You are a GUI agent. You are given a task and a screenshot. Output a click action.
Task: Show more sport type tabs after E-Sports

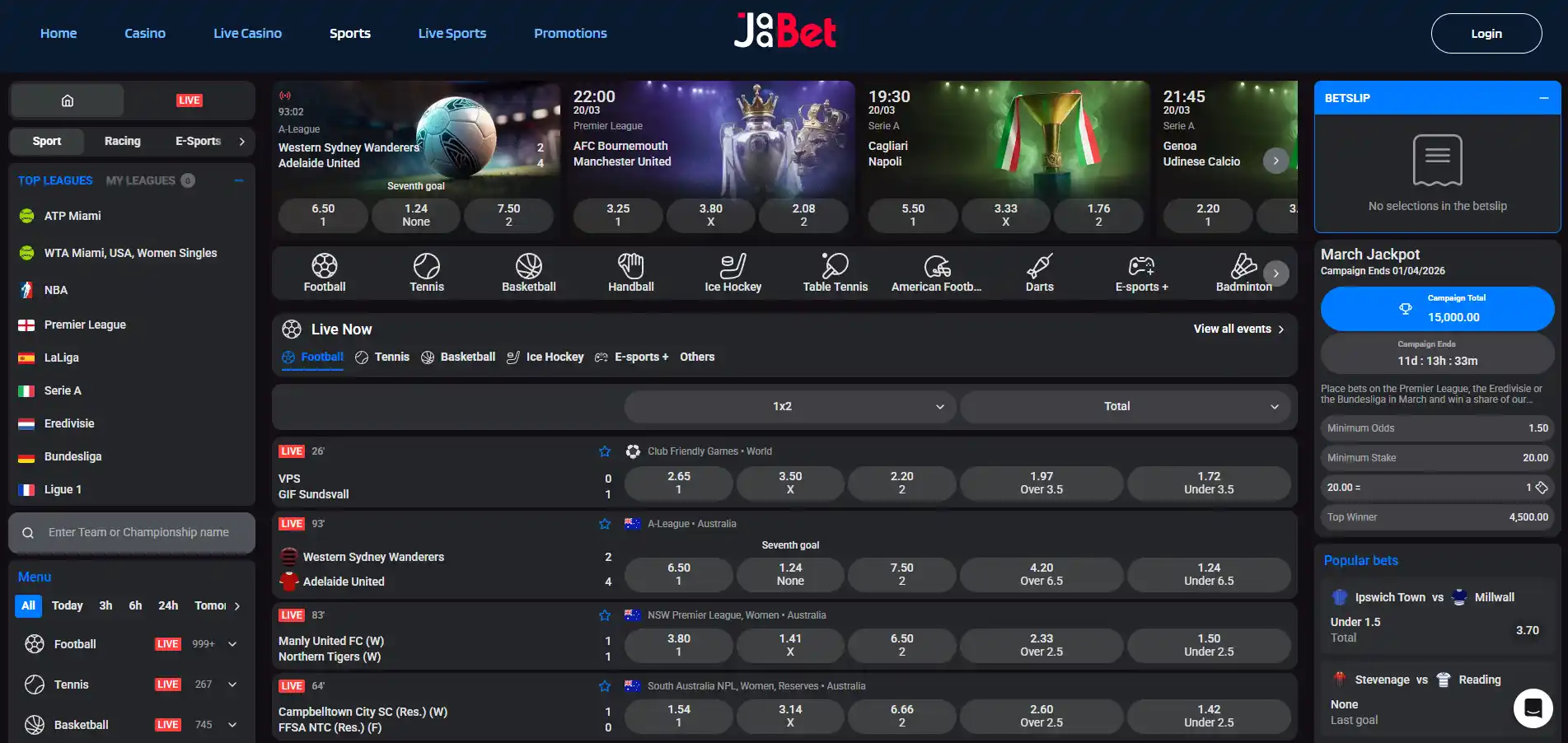point(241,142)
